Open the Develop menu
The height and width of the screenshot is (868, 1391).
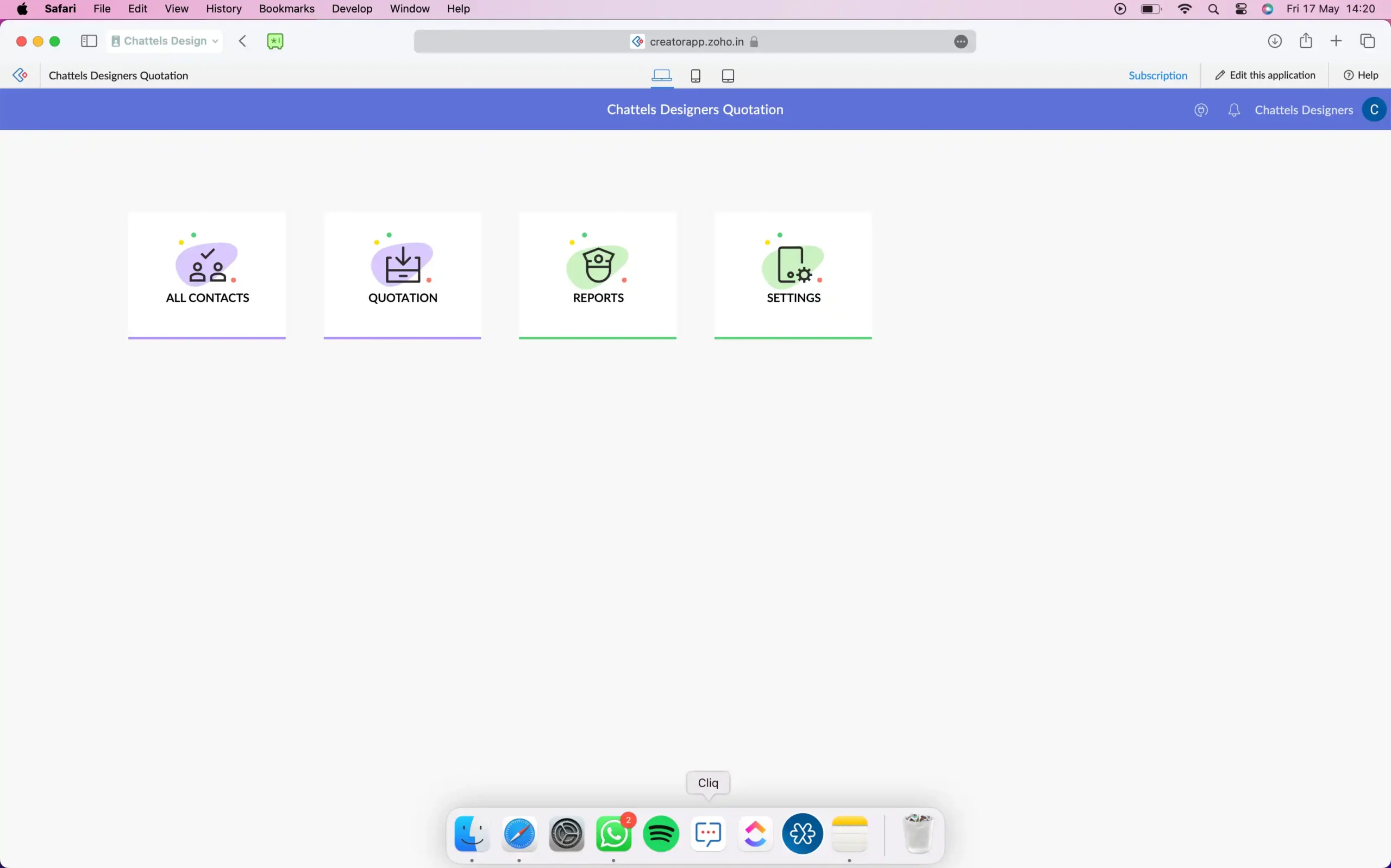pyautogui.click(x=352, y=9)
